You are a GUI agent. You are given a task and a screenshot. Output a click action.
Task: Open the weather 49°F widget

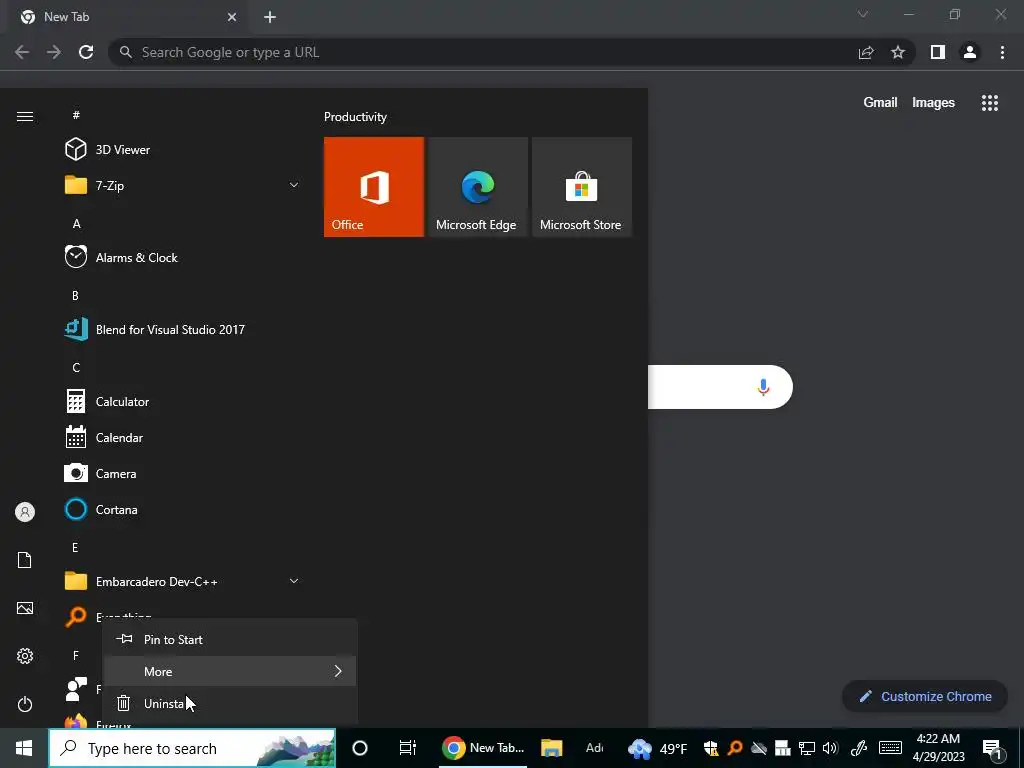pyautogui.click(x=657, y=748)
